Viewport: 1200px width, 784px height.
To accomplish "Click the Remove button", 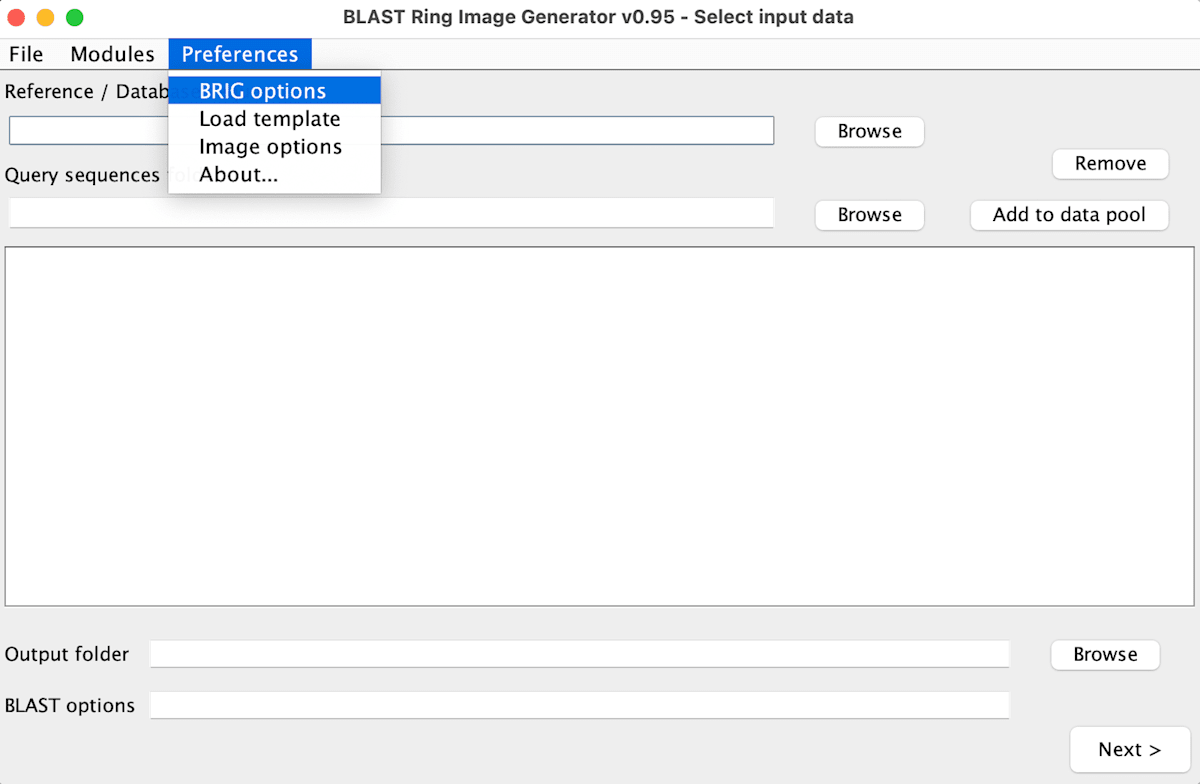I will (x=1110, y=163).
